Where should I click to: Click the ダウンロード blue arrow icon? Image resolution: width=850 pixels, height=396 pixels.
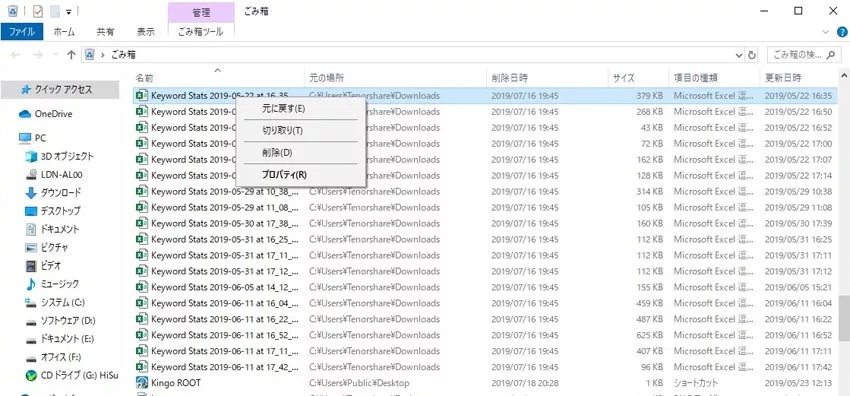pos(31,193)
